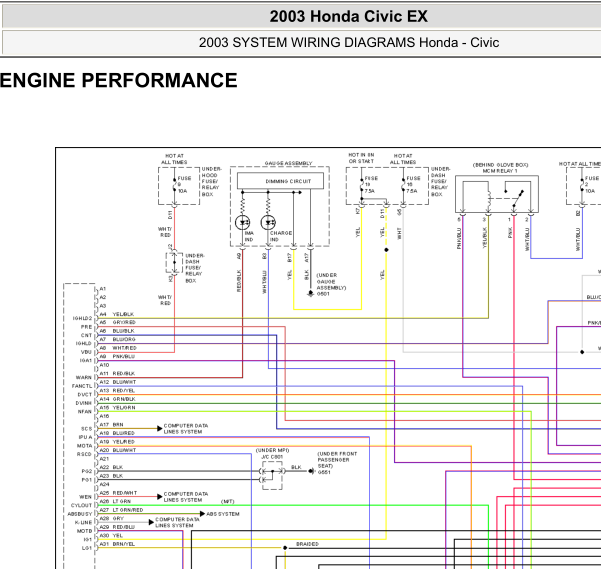Viewport: 601px width, 569px height.
Task: Click the CHARGE indicator lamp symbol
Action: tap(268, 222)
